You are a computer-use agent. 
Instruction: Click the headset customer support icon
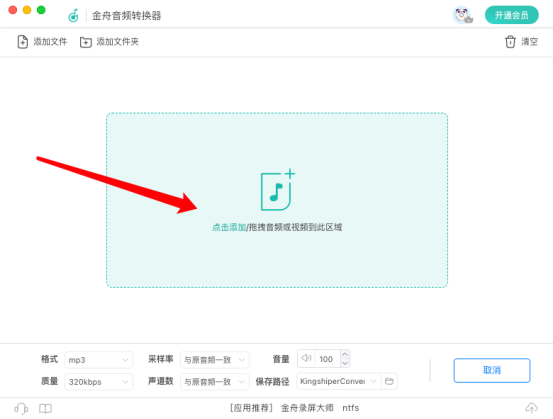click(x=21, y=408)
